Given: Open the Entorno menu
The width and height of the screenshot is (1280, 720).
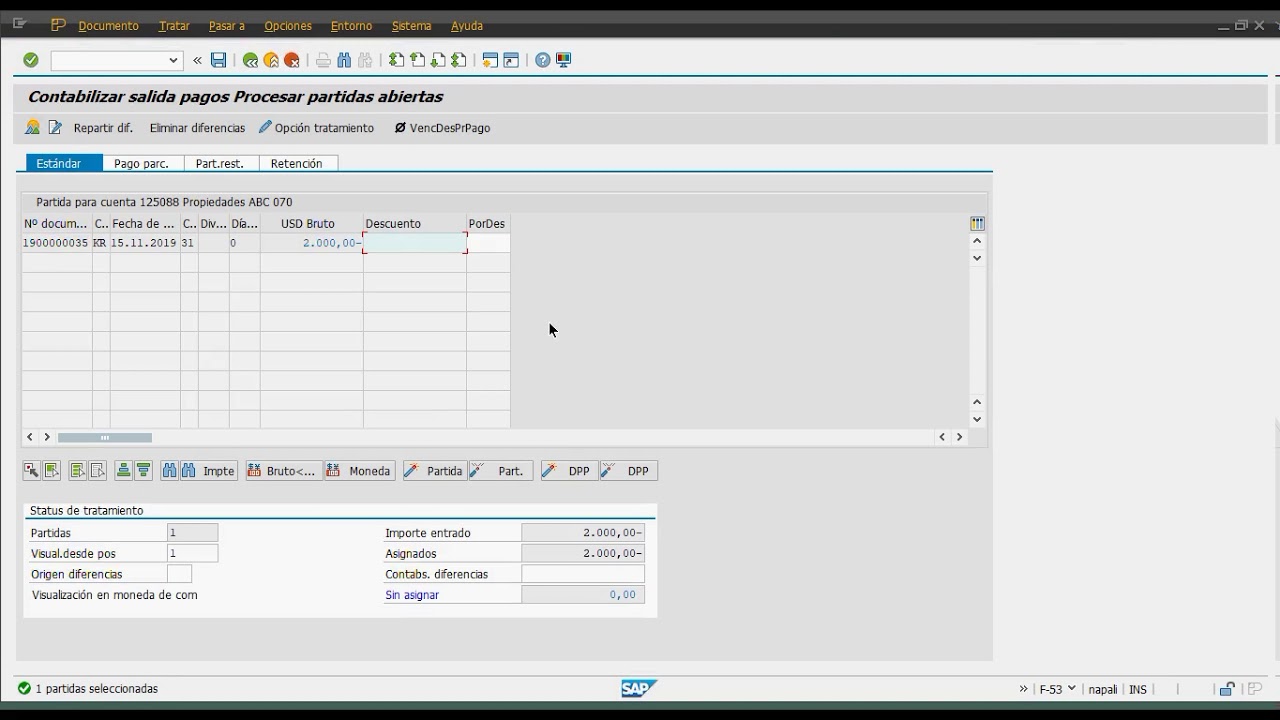Looking at the screenshot, I should click(x=351, y=26).
